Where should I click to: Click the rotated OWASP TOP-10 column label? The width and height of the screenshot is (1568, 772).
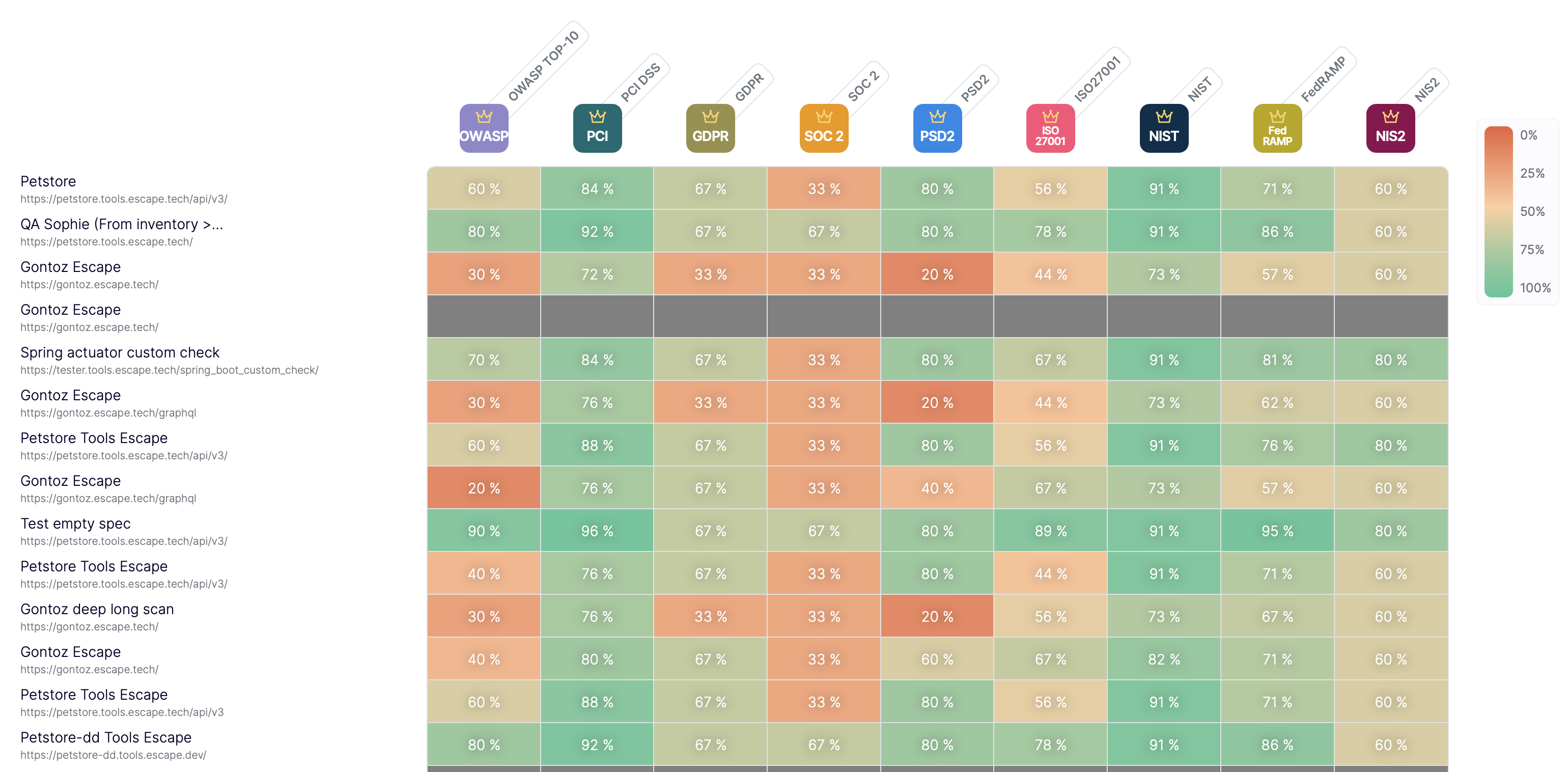543,66
